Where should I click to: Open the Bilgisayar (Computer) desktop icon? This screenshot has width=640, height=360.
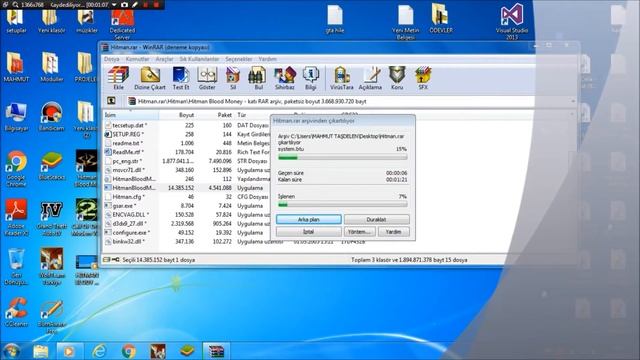coord(16,117)
